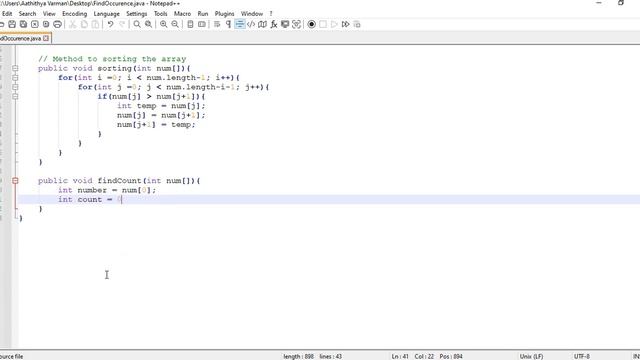The width and height of the screenshot is (640, 360).
Task: Open Folder as Workspace panel
Action: pyautogui.click(x=285, y=24)
